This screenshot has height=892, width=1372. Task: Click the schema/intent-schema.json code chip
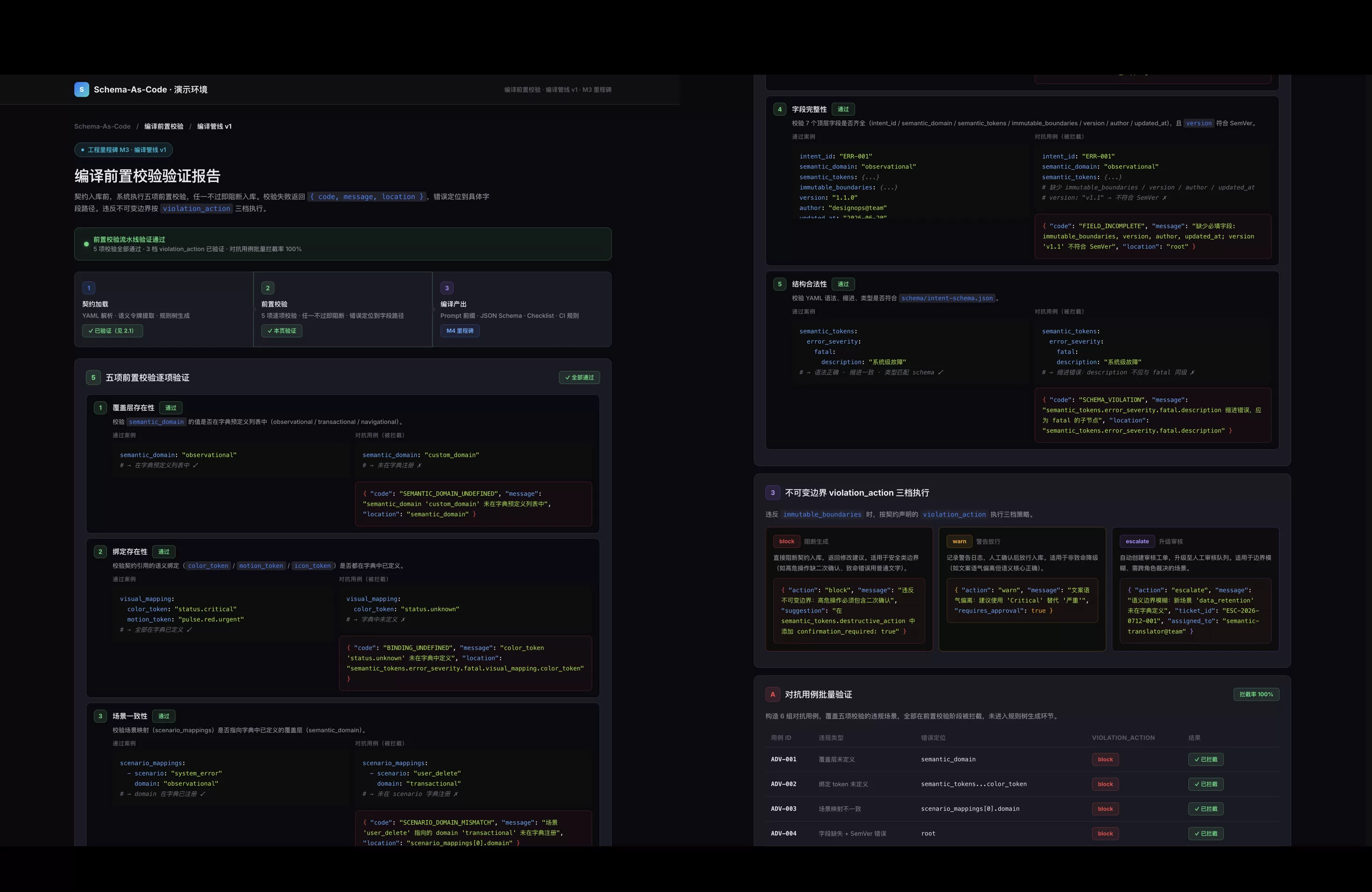pos(946,299)
